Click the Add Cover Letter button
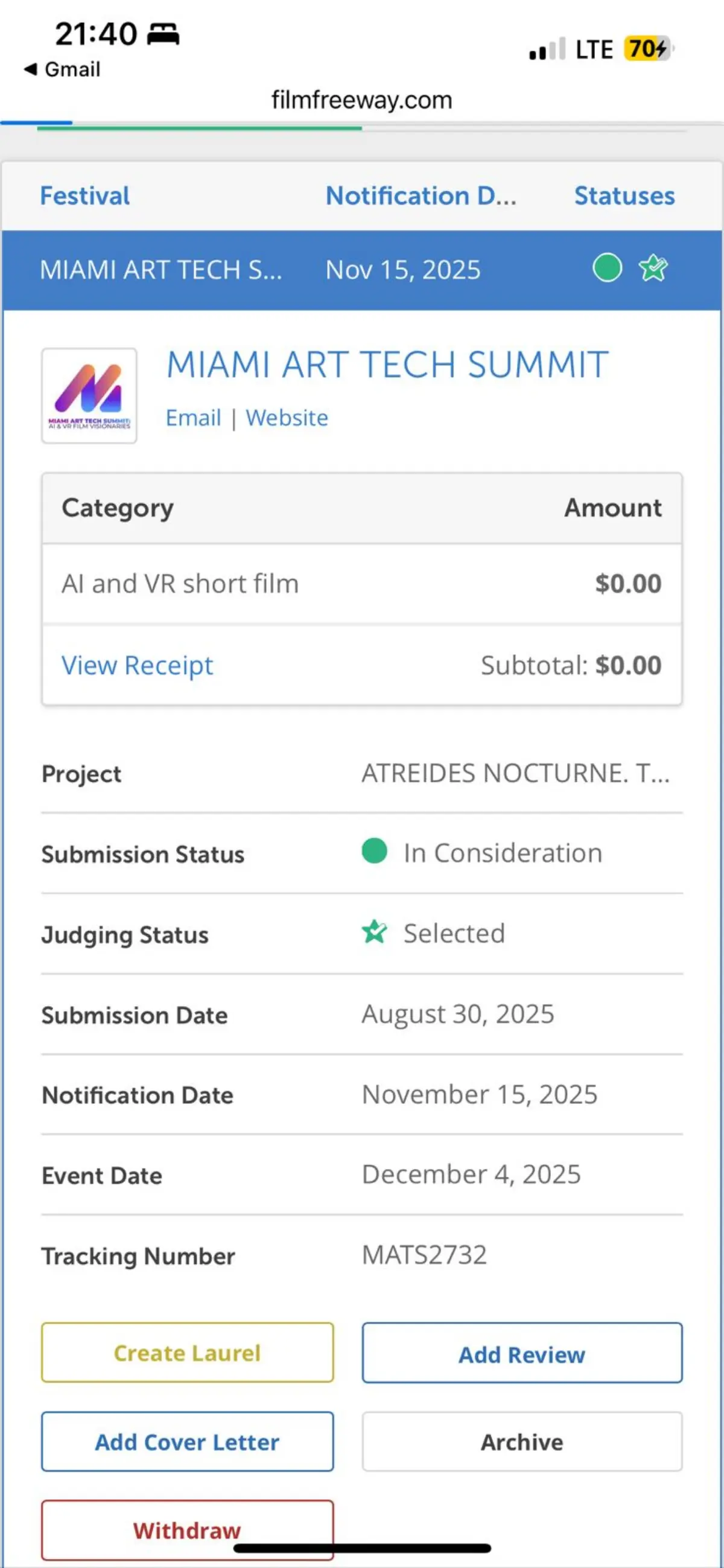Screen dimensions: 724x1568 click(188, 1442)
